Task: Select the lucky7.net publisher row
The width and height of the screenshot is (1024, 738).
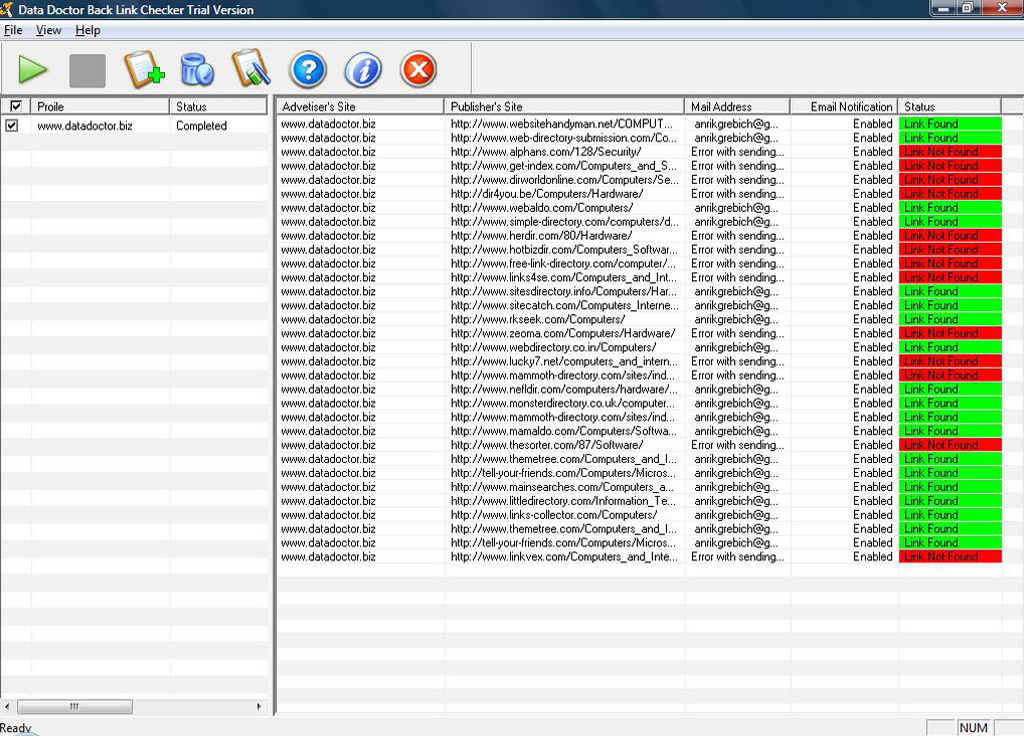Action: (x=640, y=361)
